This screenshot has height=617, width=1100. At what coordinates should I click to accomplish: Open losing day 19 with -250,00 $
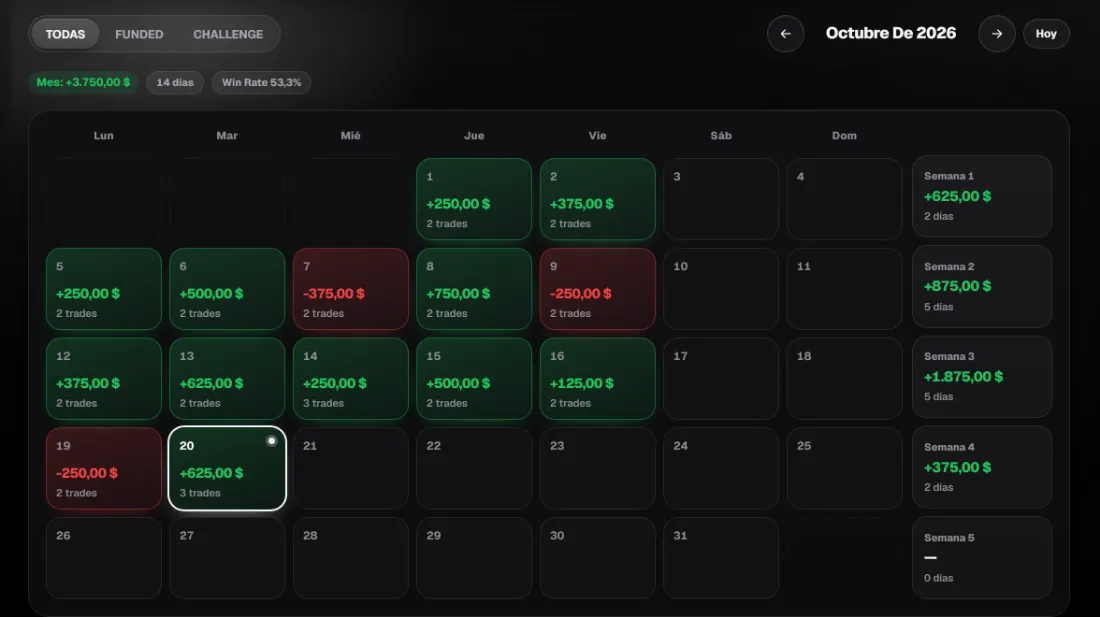(x=103, y=468)
